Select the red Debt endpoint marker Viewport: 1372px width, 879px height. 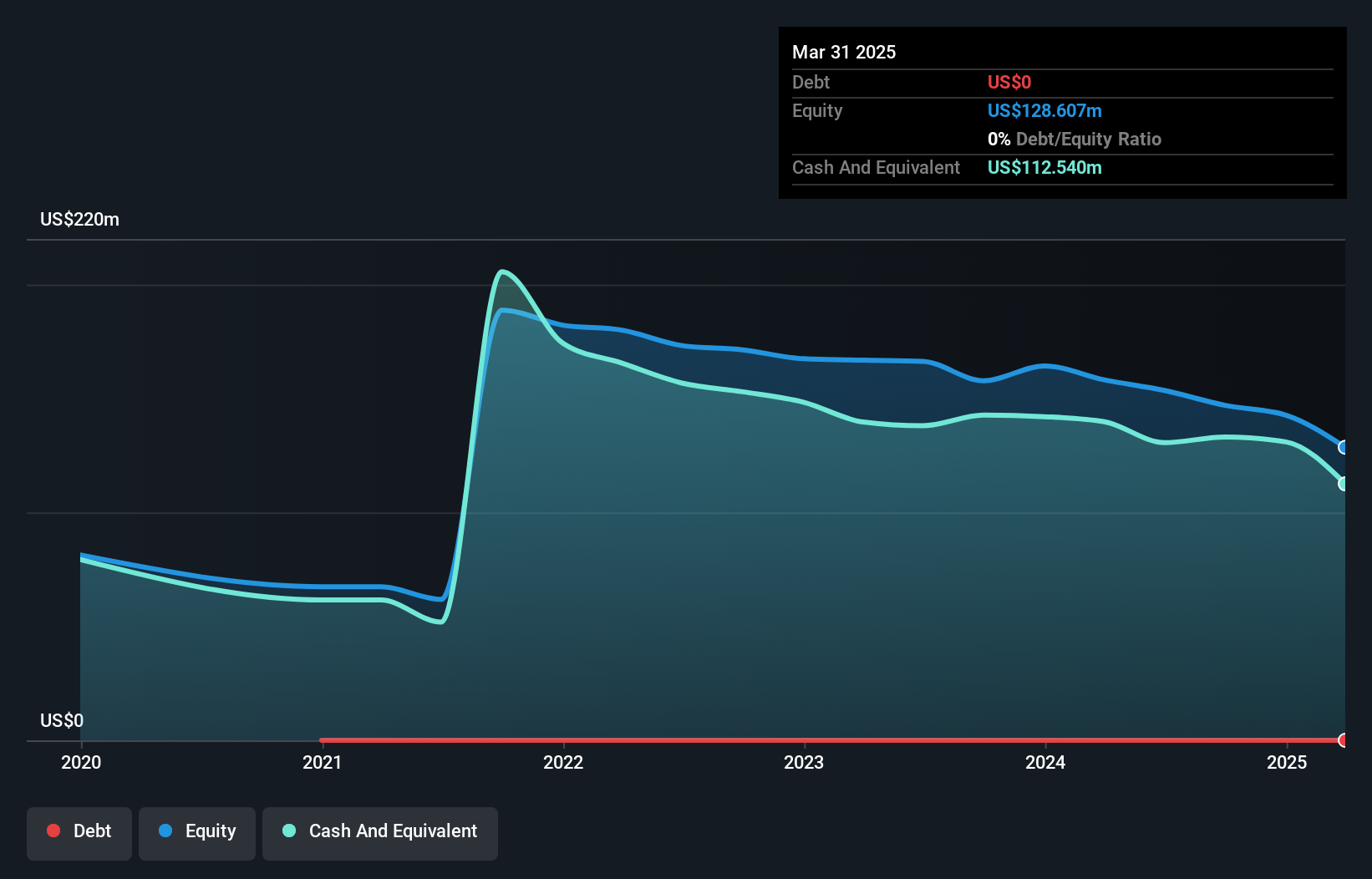[1344, 740]
